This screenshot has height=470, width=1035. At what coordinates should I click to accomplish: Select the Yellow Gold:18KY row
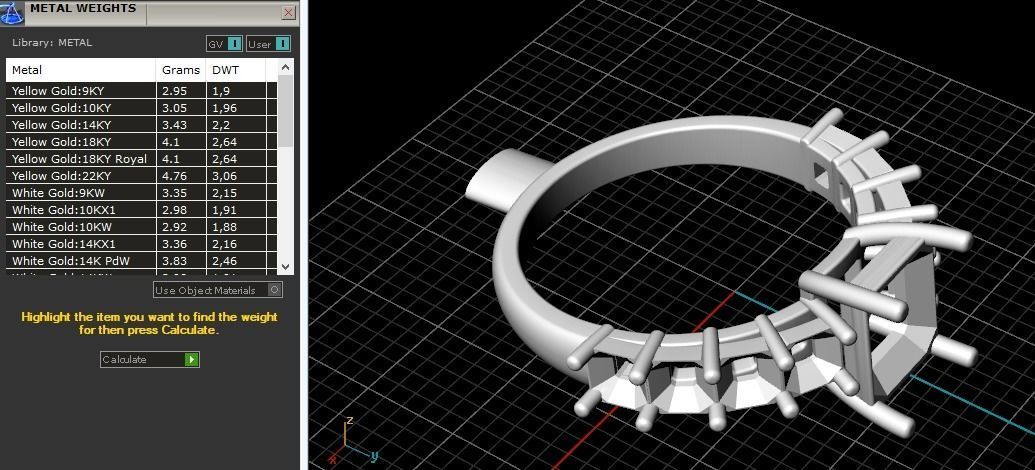point(141,142)
